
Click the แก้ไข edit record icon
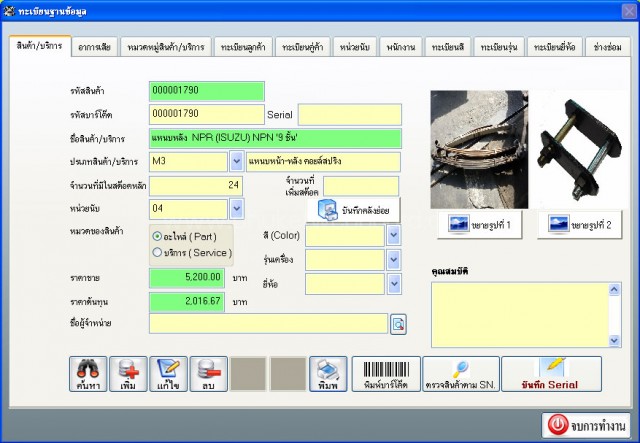168,374
